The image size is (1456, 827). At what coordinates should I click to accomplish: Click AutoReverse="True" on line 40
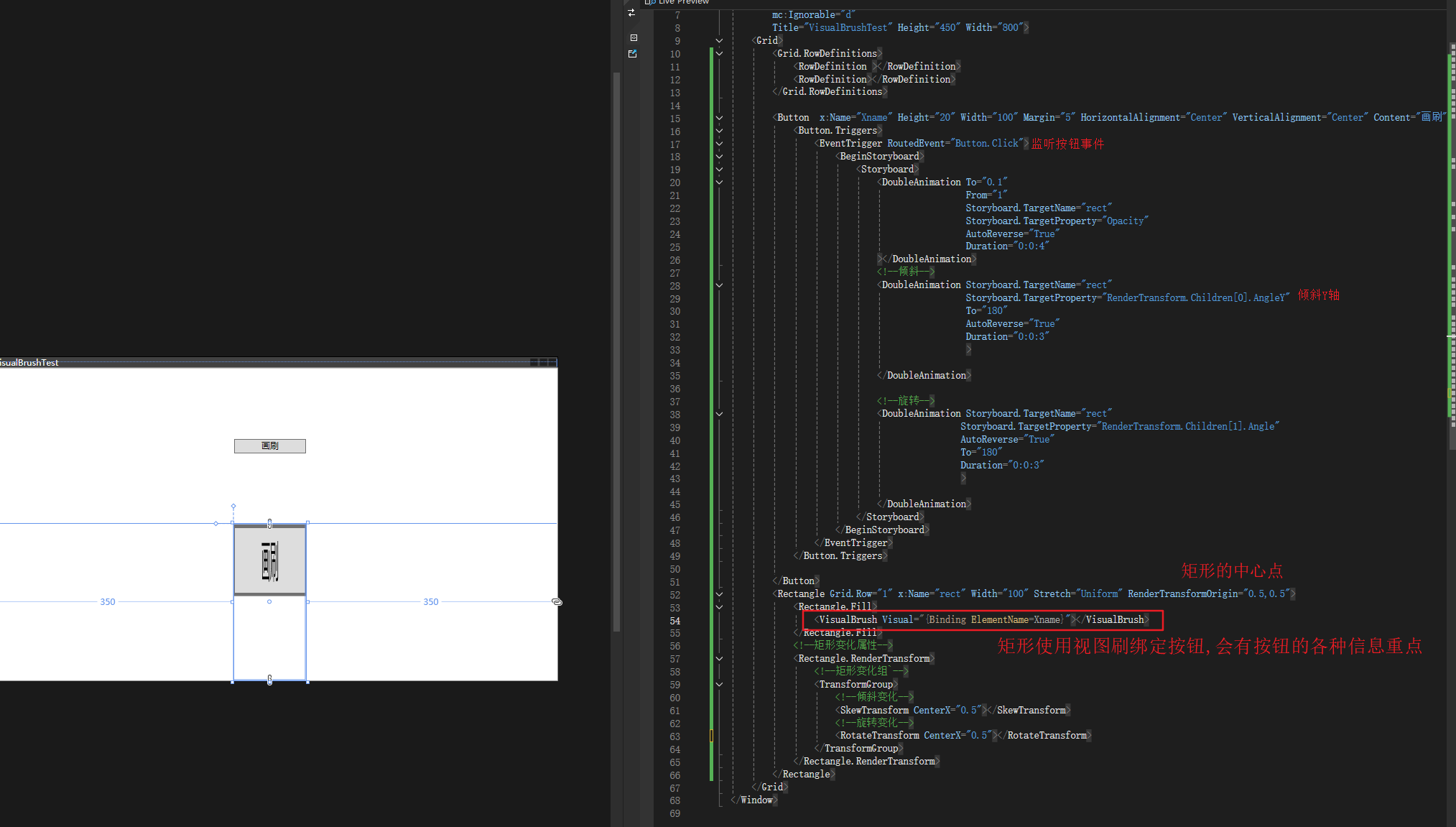(1007, 439)
